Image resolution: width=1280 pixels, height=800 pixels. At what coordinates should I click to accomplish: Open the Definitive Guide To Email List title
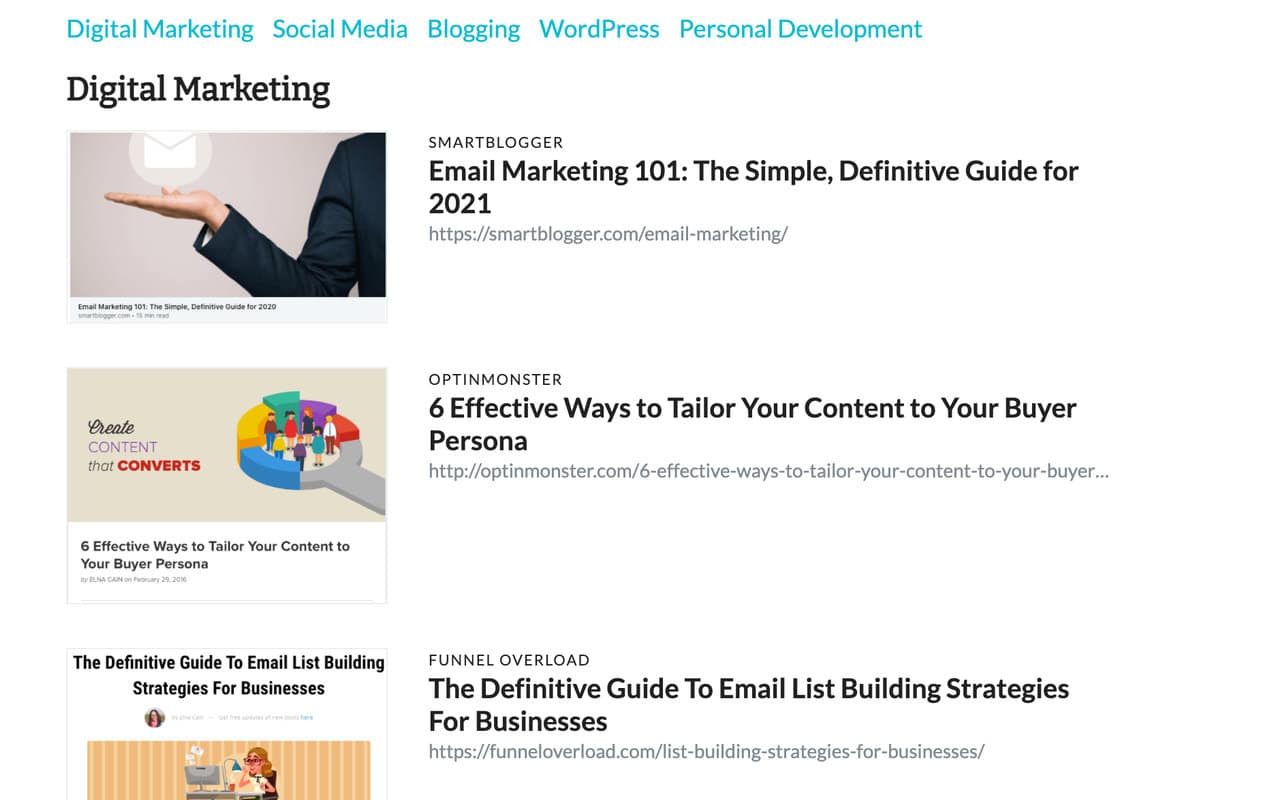(x=748, y=705)
